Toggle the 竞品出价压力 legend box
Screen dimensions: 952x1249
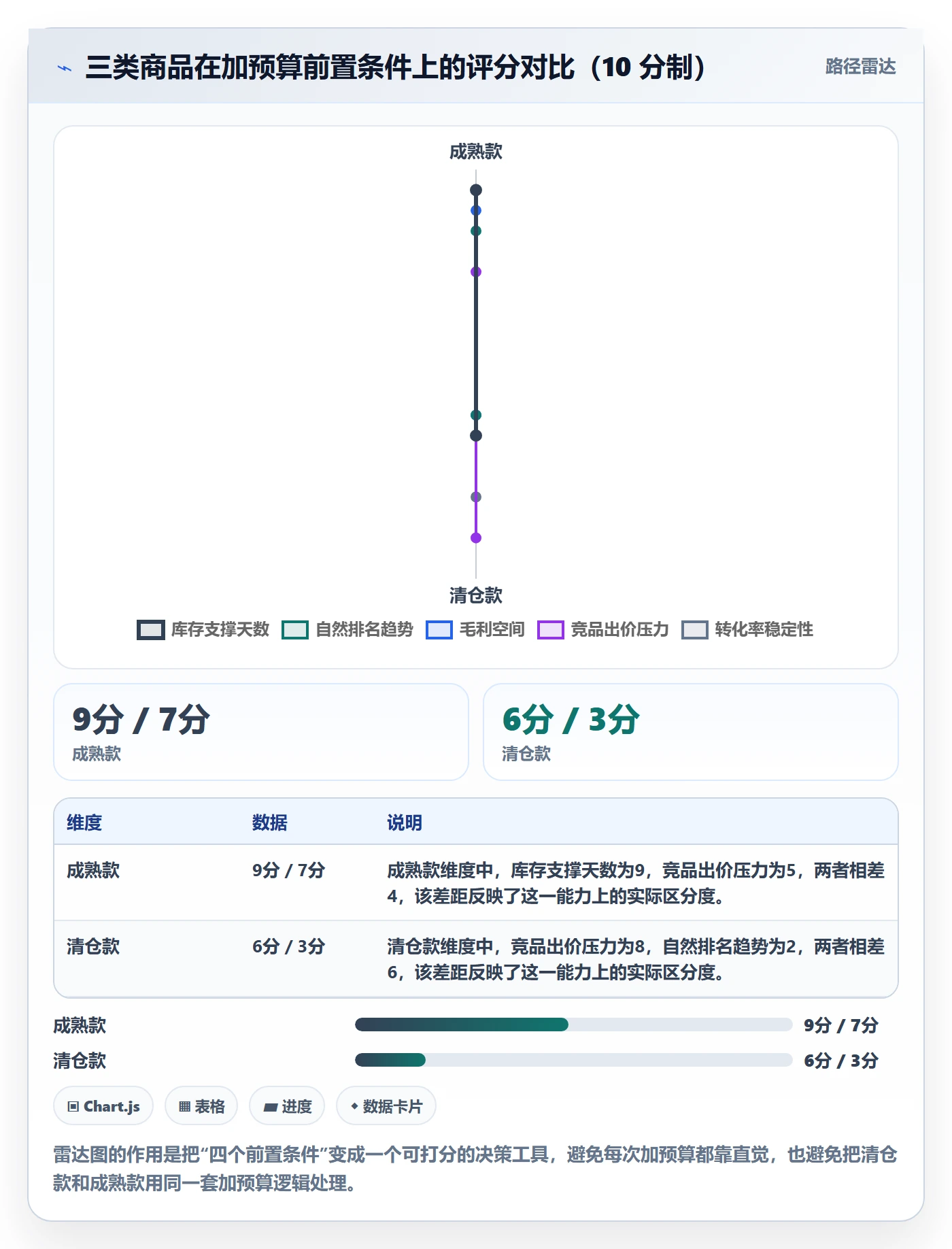551,630
